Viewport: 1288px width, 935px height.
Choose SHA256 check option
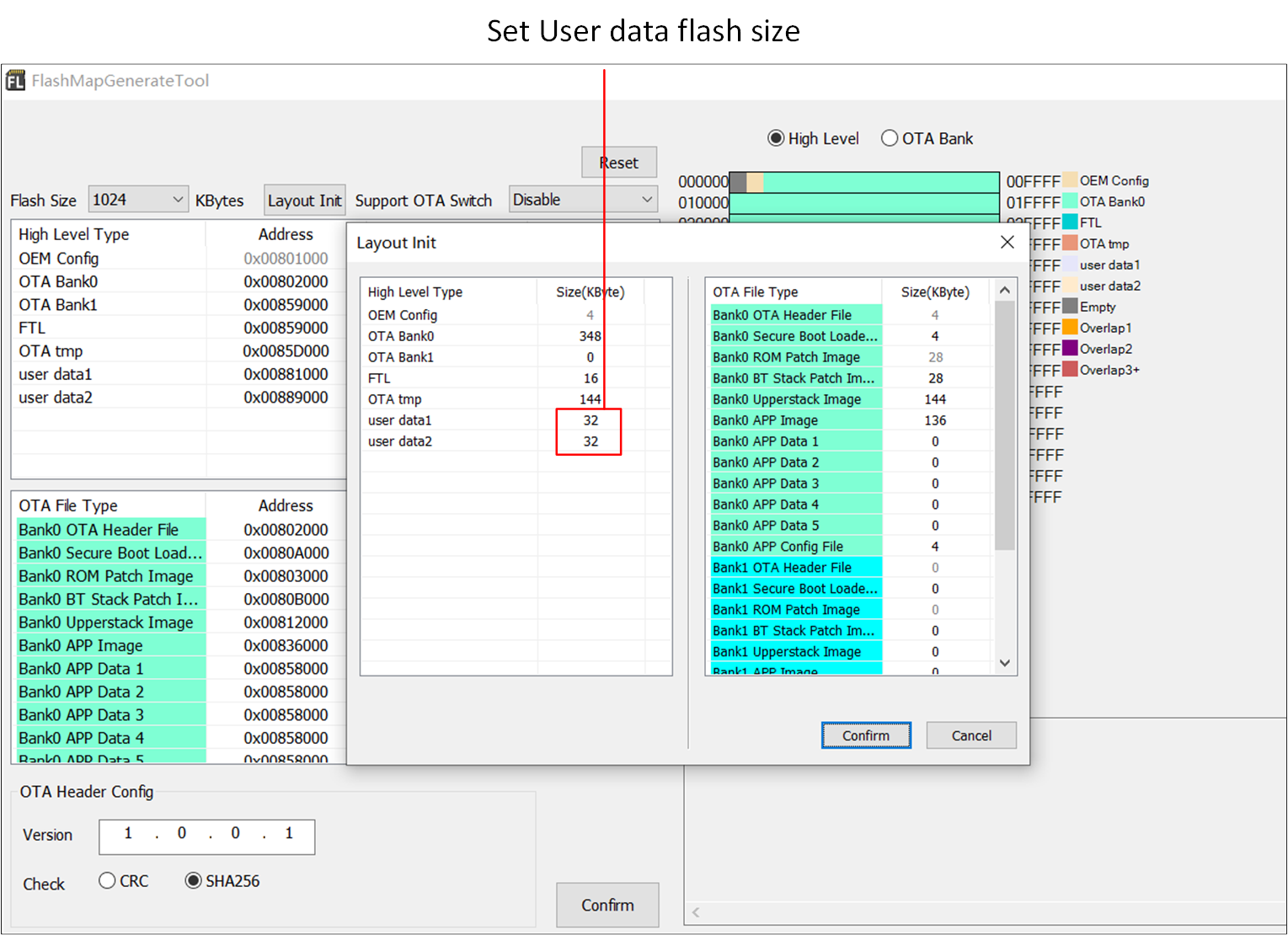point(193,880)
